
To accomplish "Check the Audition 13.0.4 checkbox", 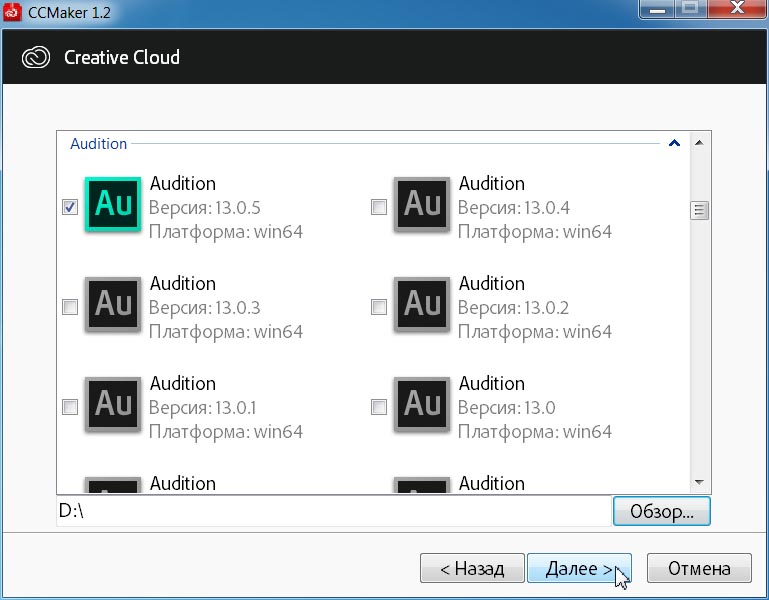I will pyautogui.click(x=379, y=207).
